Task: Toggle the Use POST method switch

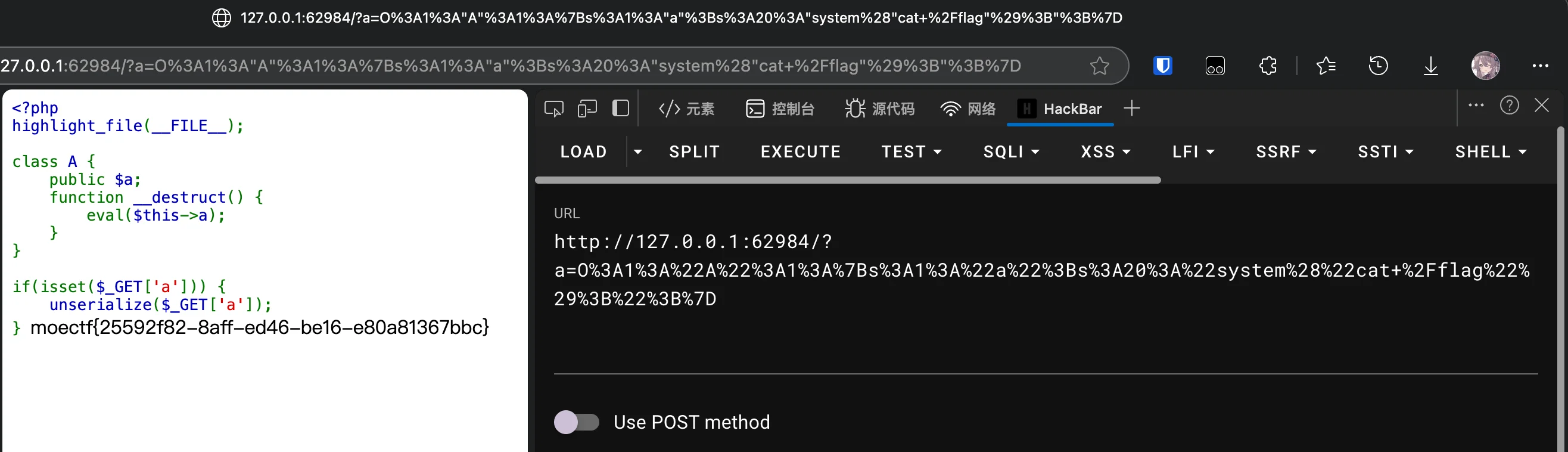Action: point(577,422)
